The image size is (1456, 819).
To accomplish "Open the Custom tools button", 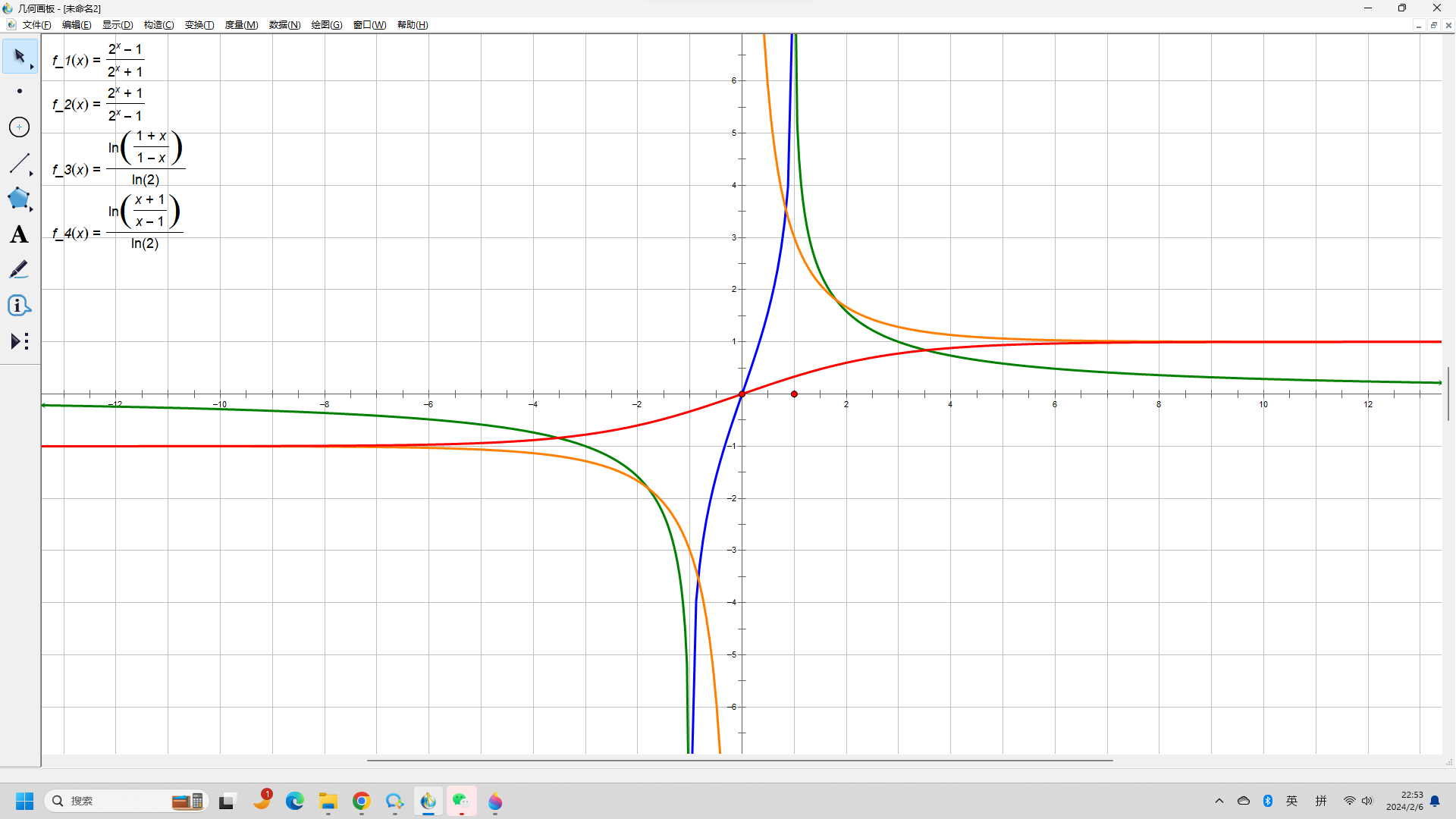I will point(20,341).
